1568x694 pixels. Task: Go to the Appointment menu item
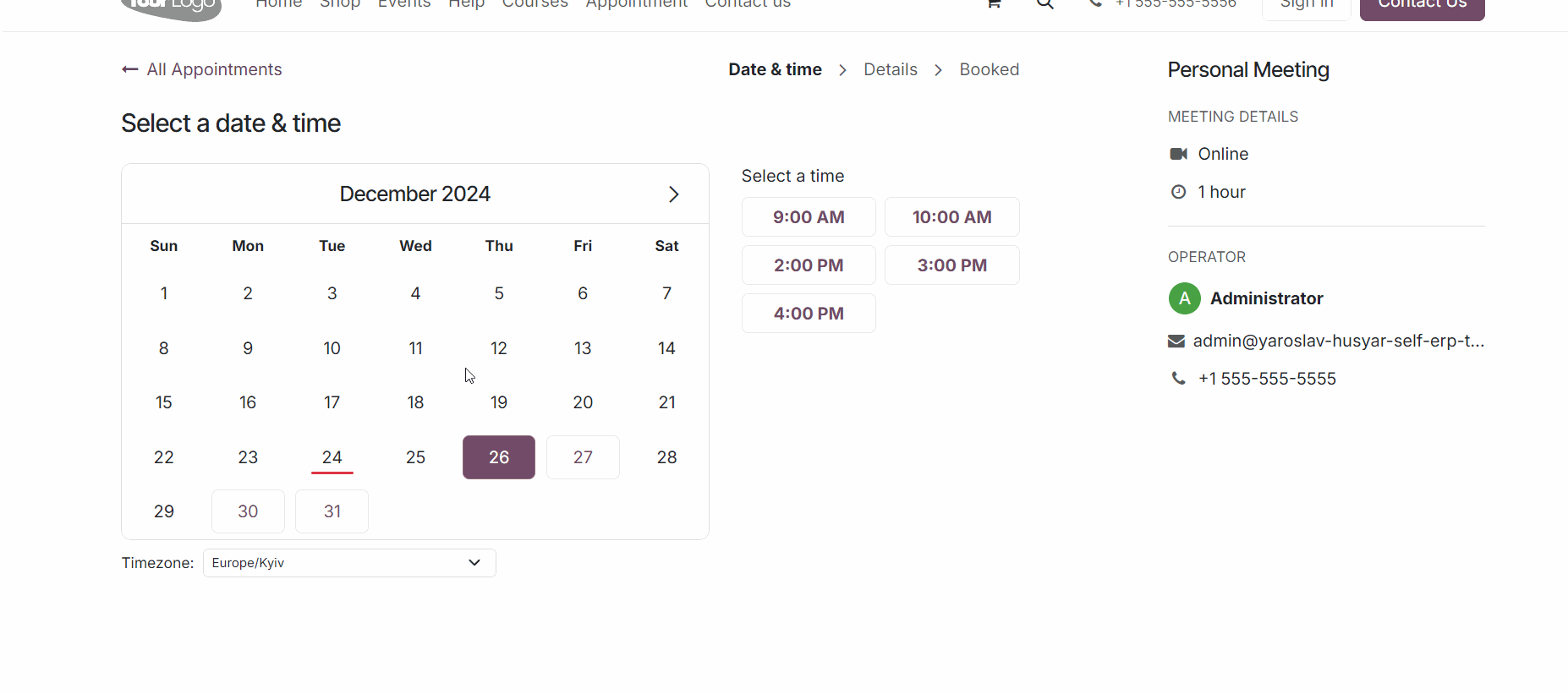[636, 4]
